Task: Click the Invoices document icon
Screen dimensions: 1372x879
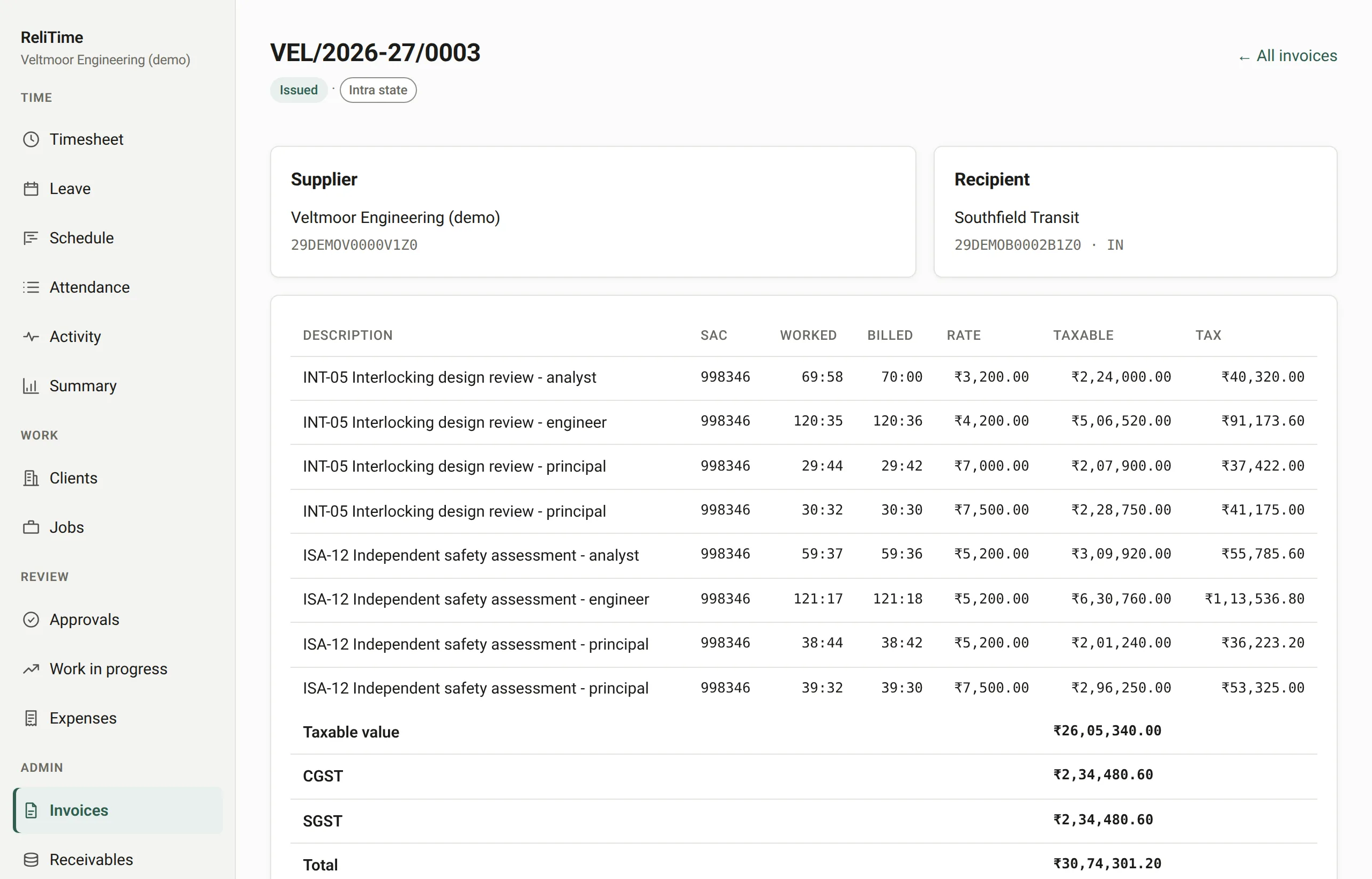Action: pos(31,810)
